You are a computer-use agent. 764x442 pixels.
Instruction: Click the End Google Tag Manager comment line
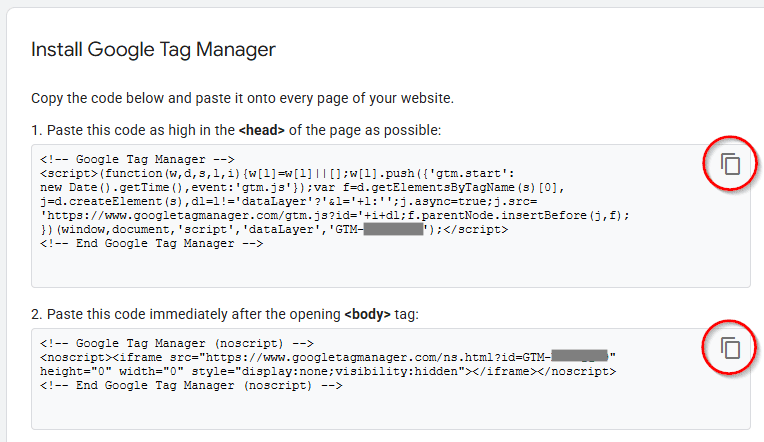pos(151,243)
